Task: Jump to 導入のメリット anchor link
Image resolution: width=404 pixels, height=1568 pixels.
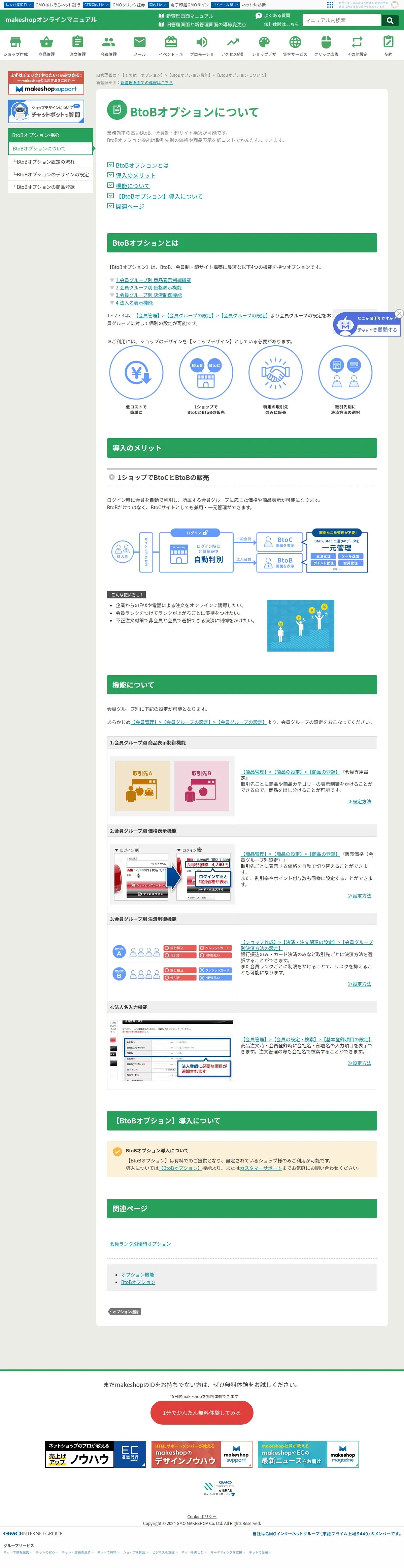Action: [x=135, y=175]
